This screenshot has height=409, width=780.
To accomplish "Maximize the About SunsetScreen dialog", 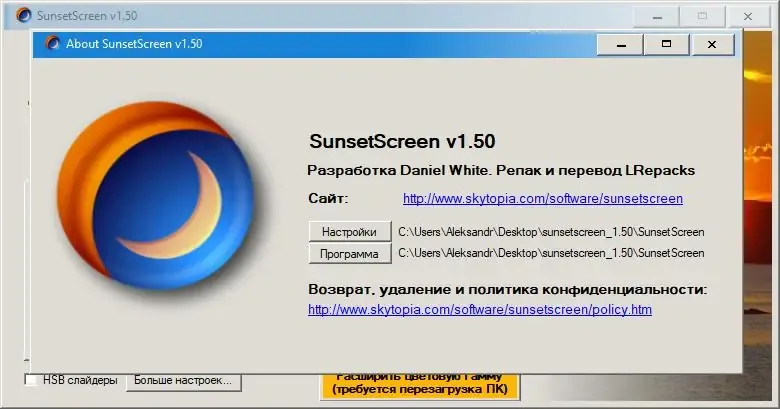I will coord(666,44).
